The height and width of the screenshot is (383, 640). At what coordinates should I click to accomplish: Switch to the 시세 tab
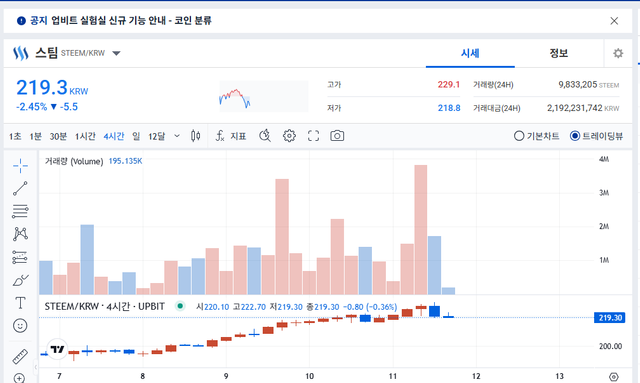(x=470, y=53)
